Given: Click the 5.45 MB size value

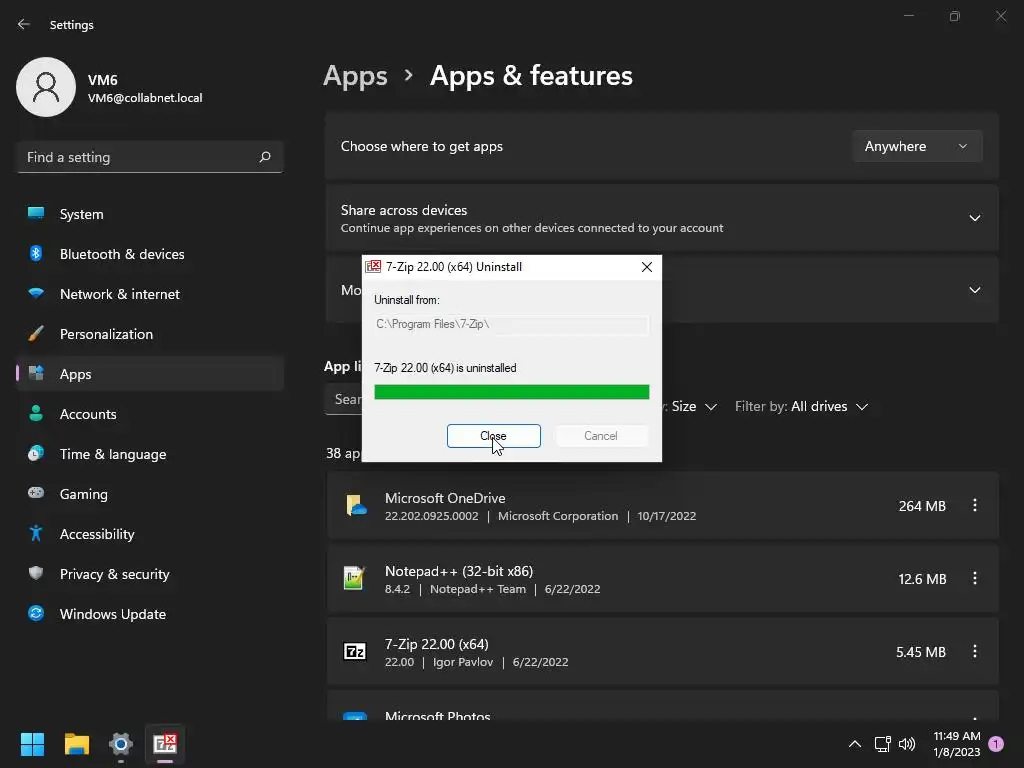Looking at the screenshot, I should pyautogui.click(x=920, y=652).
